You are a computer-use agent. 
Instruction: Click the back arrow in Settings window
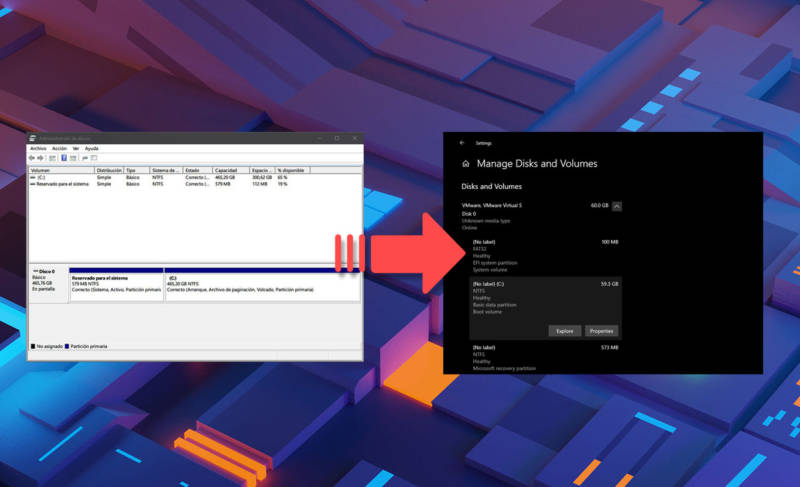coord(461,143)
